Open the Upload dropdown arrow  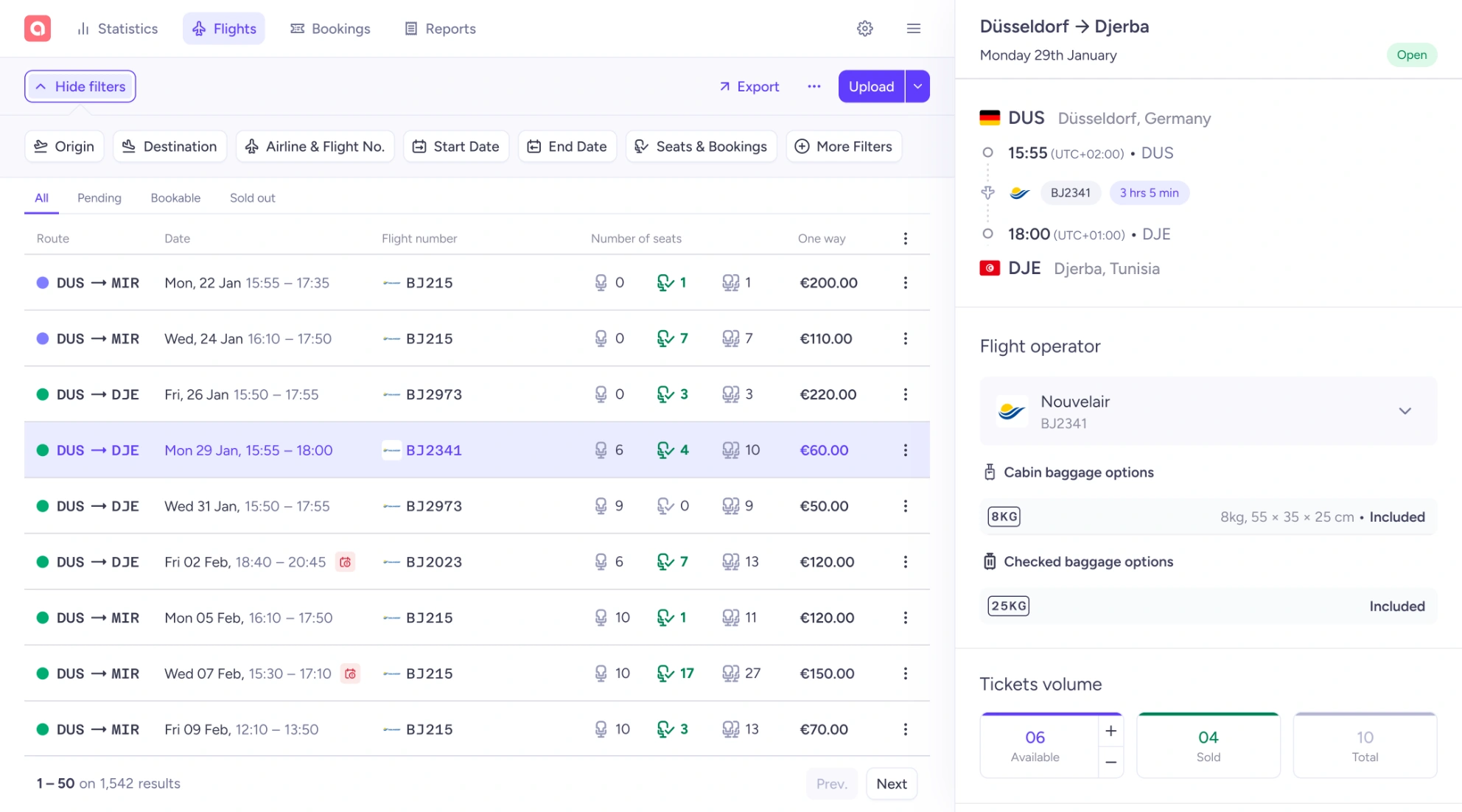(x=917, y=86)
